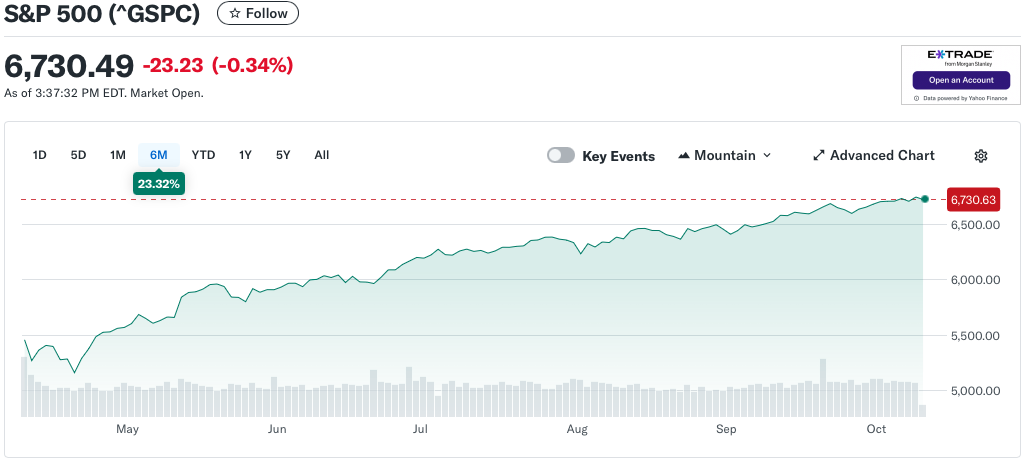1023x463 pixels.
Task: Click the tallest volume bar in September
Action: tap(823, 387)
